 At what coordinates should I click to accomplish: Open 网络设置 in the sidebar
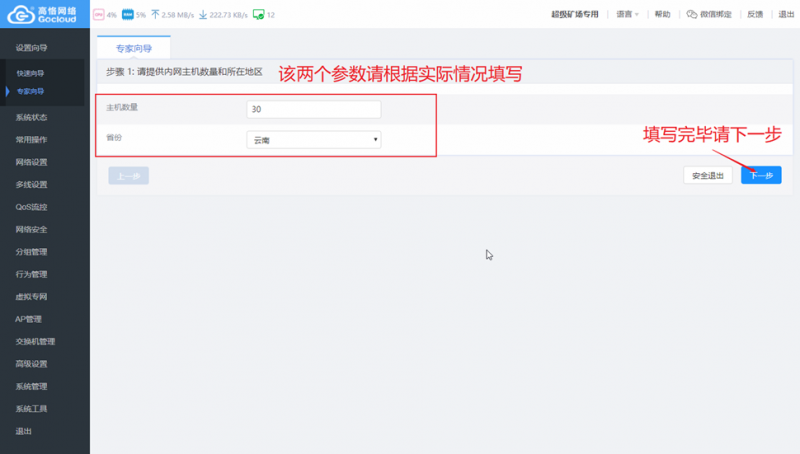31,162
